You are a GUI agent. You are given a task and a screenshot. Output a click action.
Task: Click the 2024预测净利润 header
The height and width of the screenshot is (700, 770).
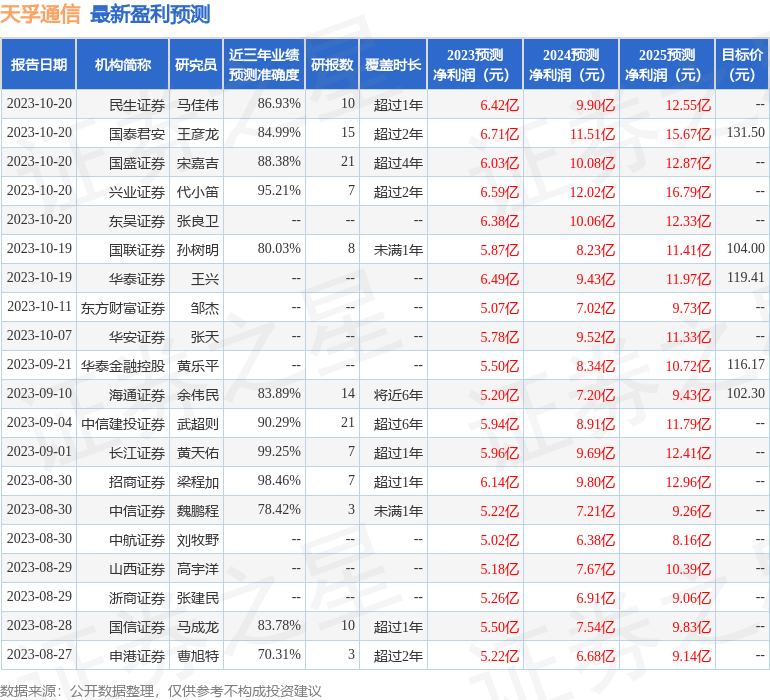(571, 64)
